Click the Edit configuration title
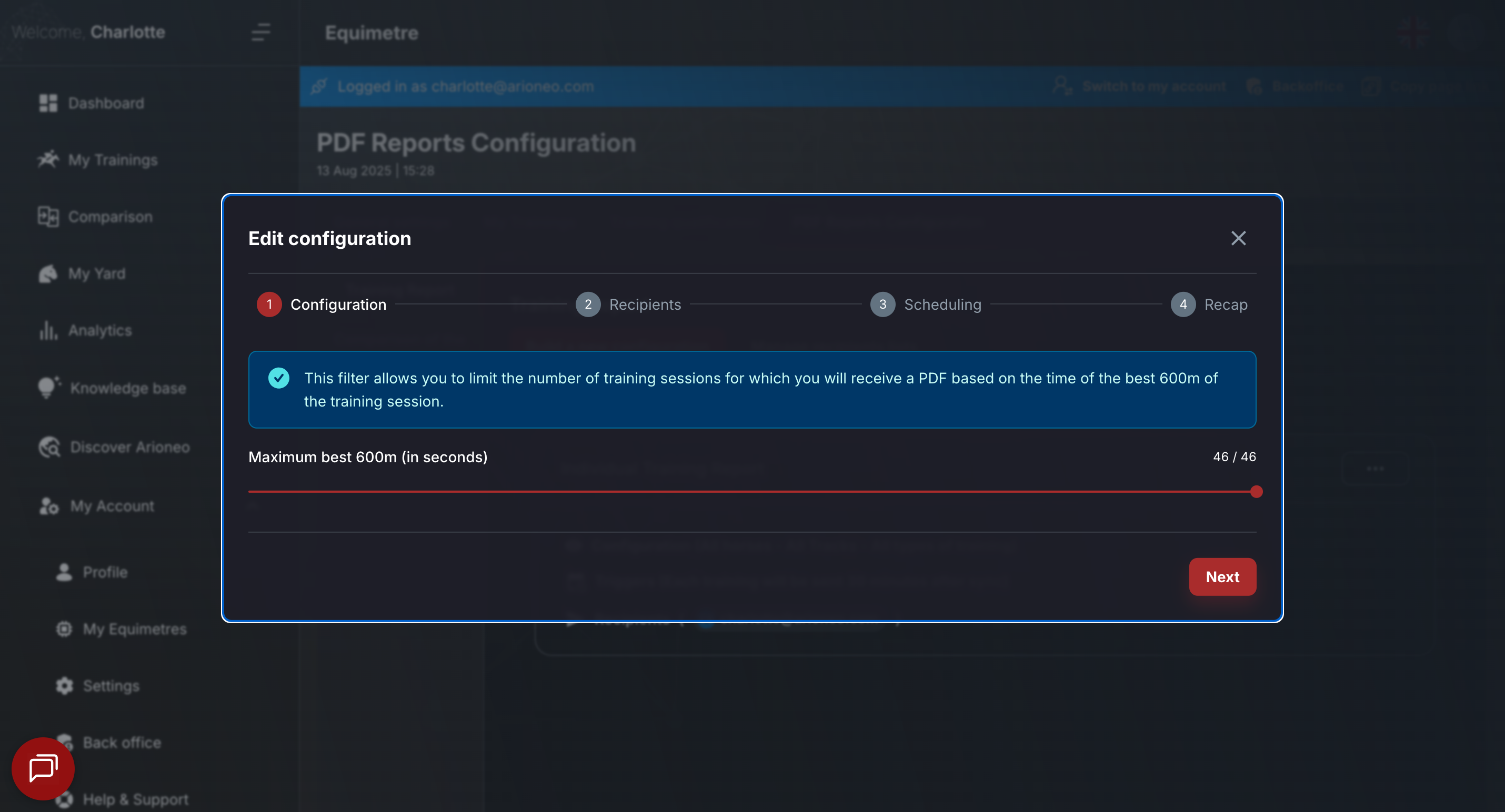Screen dimensions: 1505x812 329,238
